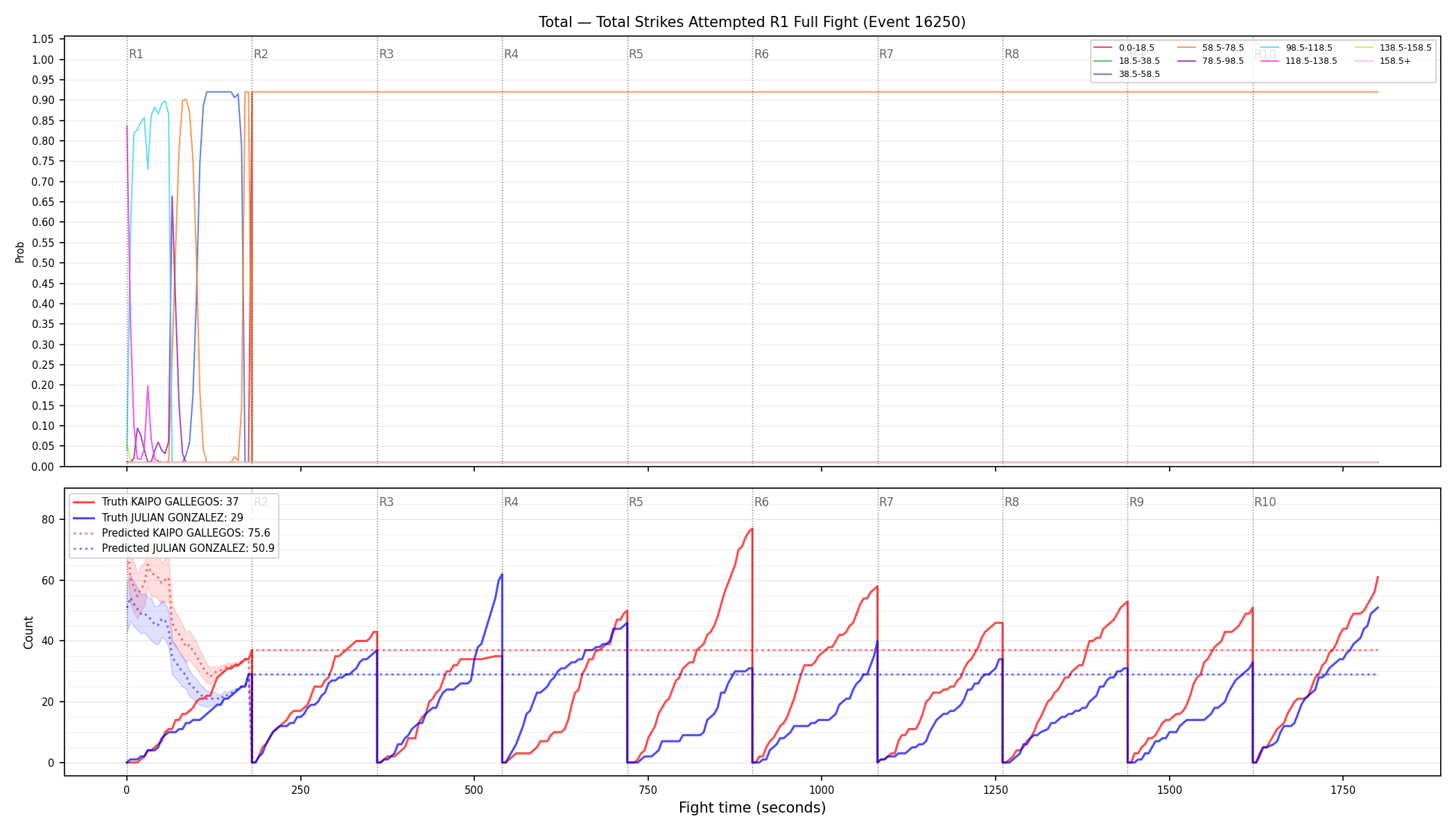Viewport: 1456px width, 832px height.
Task: Click the 'R7' round marker in the Prob chart
Action: pos(886,54)
